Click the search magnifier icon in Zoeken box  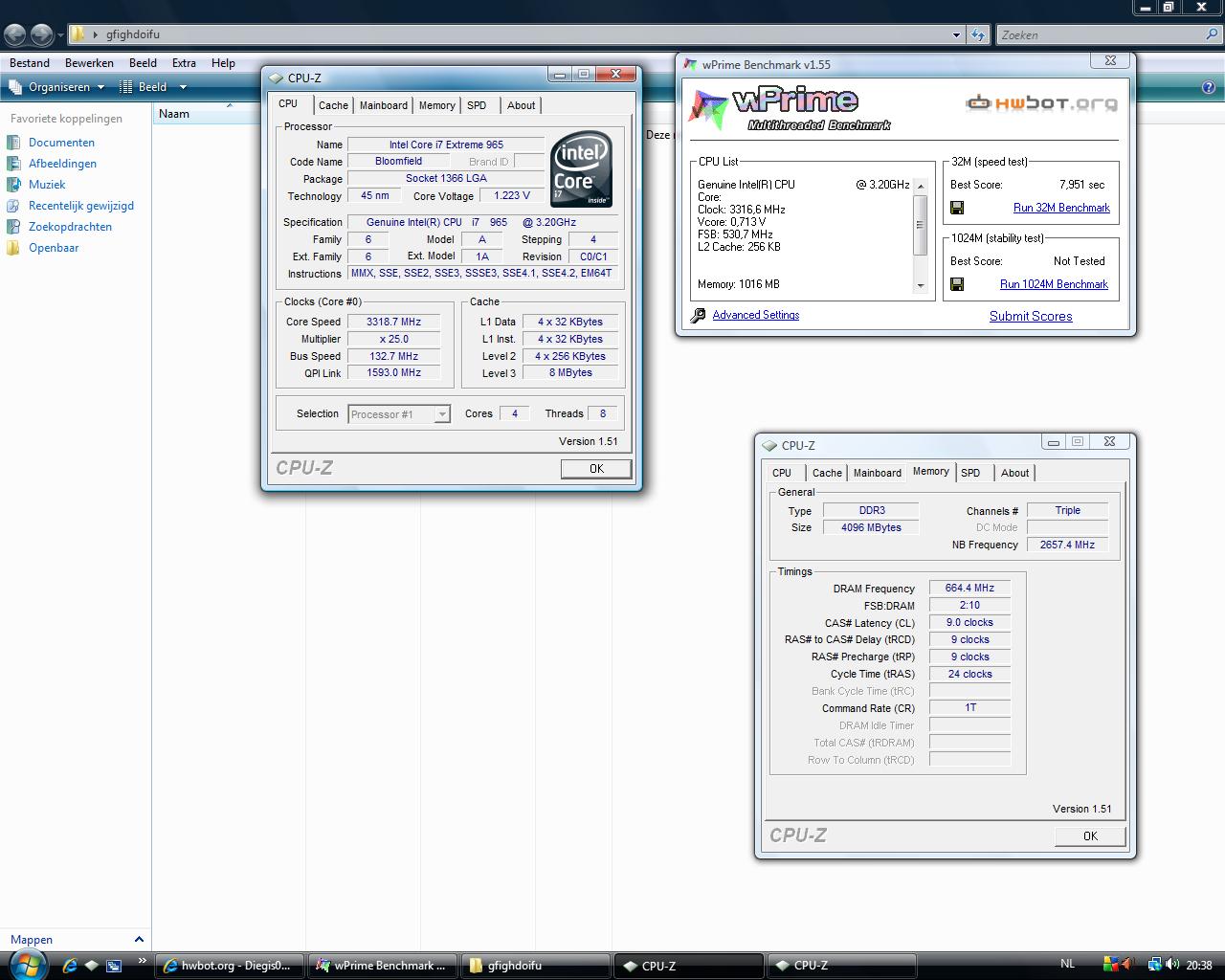[1212, 34]
